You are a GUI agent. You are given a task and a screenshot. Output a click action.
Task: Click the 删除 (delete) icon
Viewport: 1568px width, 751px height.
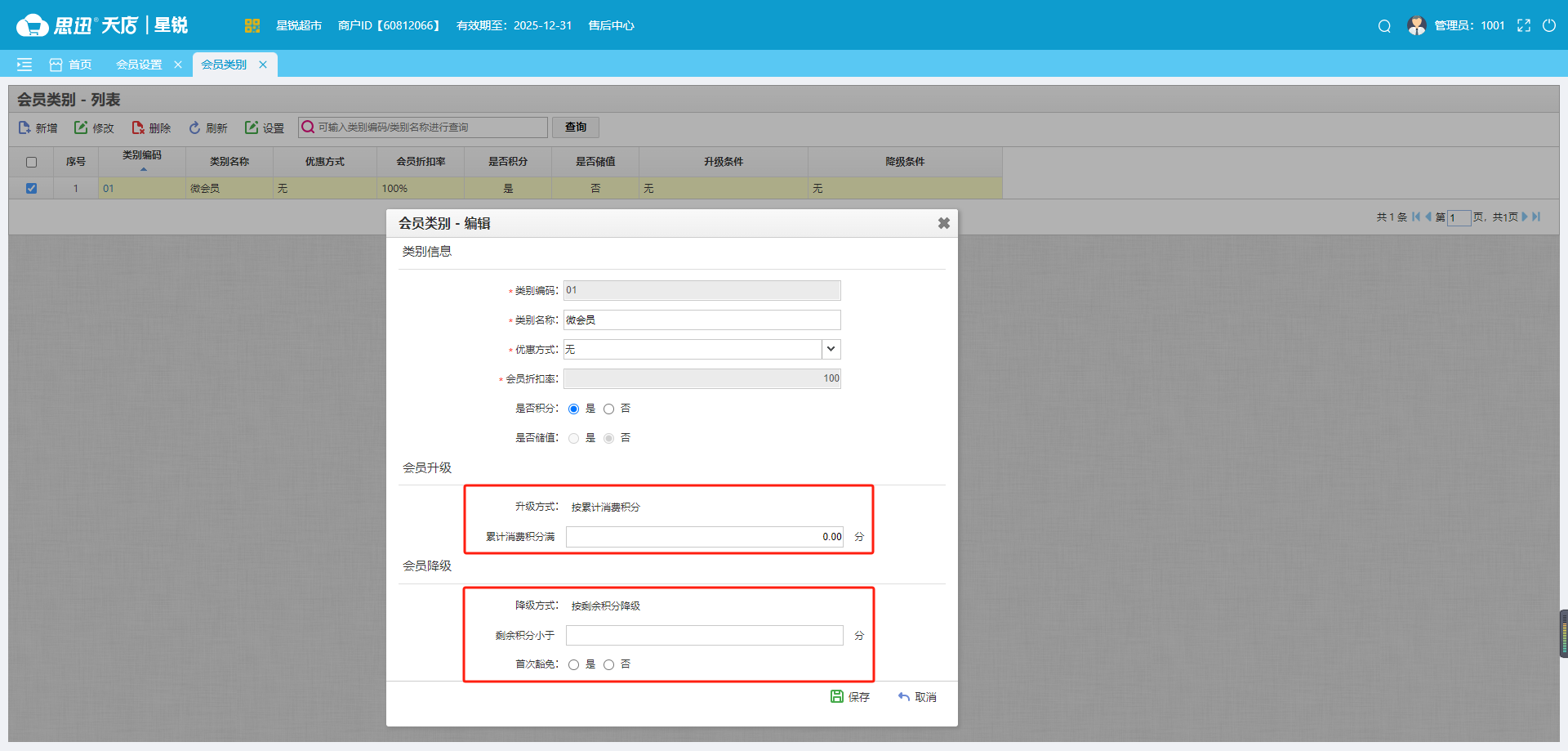[137, 127]
